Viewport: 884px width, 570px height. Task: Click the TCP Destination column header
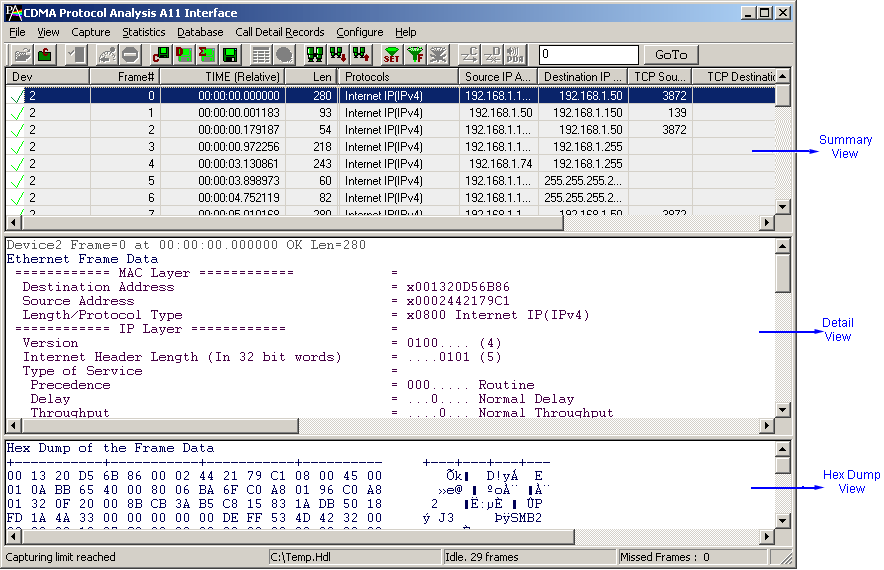click(735, 77)
